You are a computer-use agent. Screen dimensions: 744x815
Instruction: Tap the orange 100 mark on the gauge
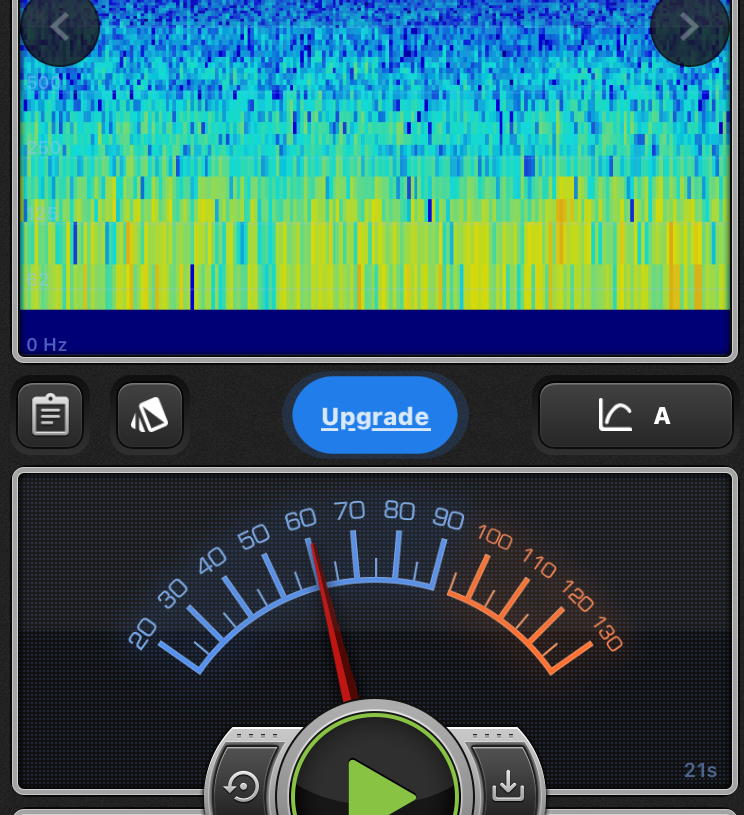tap(494, 537)
